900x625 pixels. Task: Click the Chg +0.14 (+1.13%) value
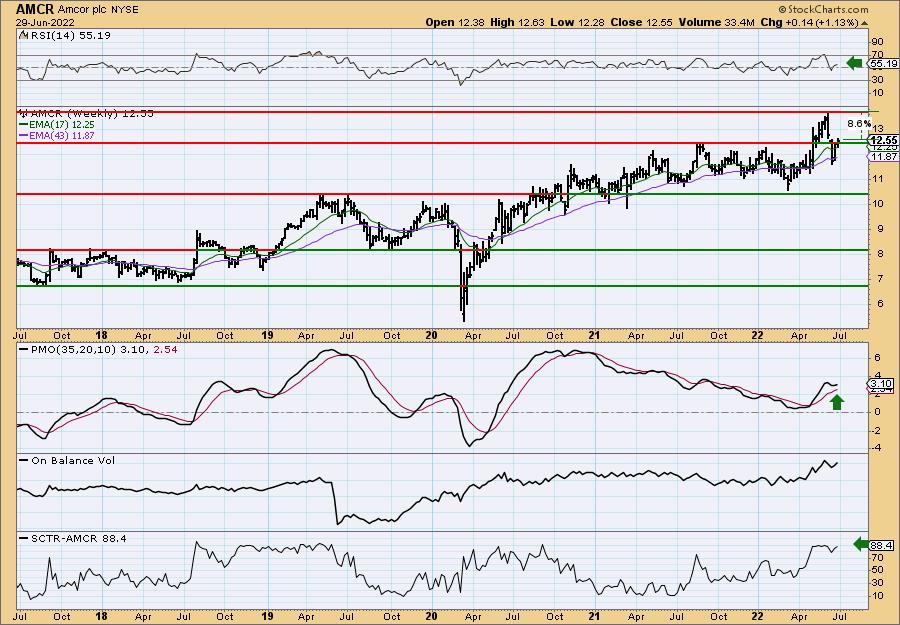(810, 22)
